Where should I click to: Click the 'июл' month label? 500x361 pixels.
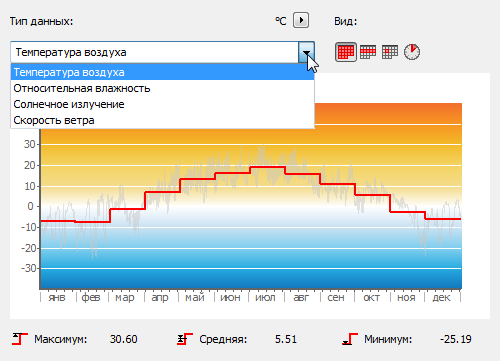pyautogui.click(x=265, y=297)
